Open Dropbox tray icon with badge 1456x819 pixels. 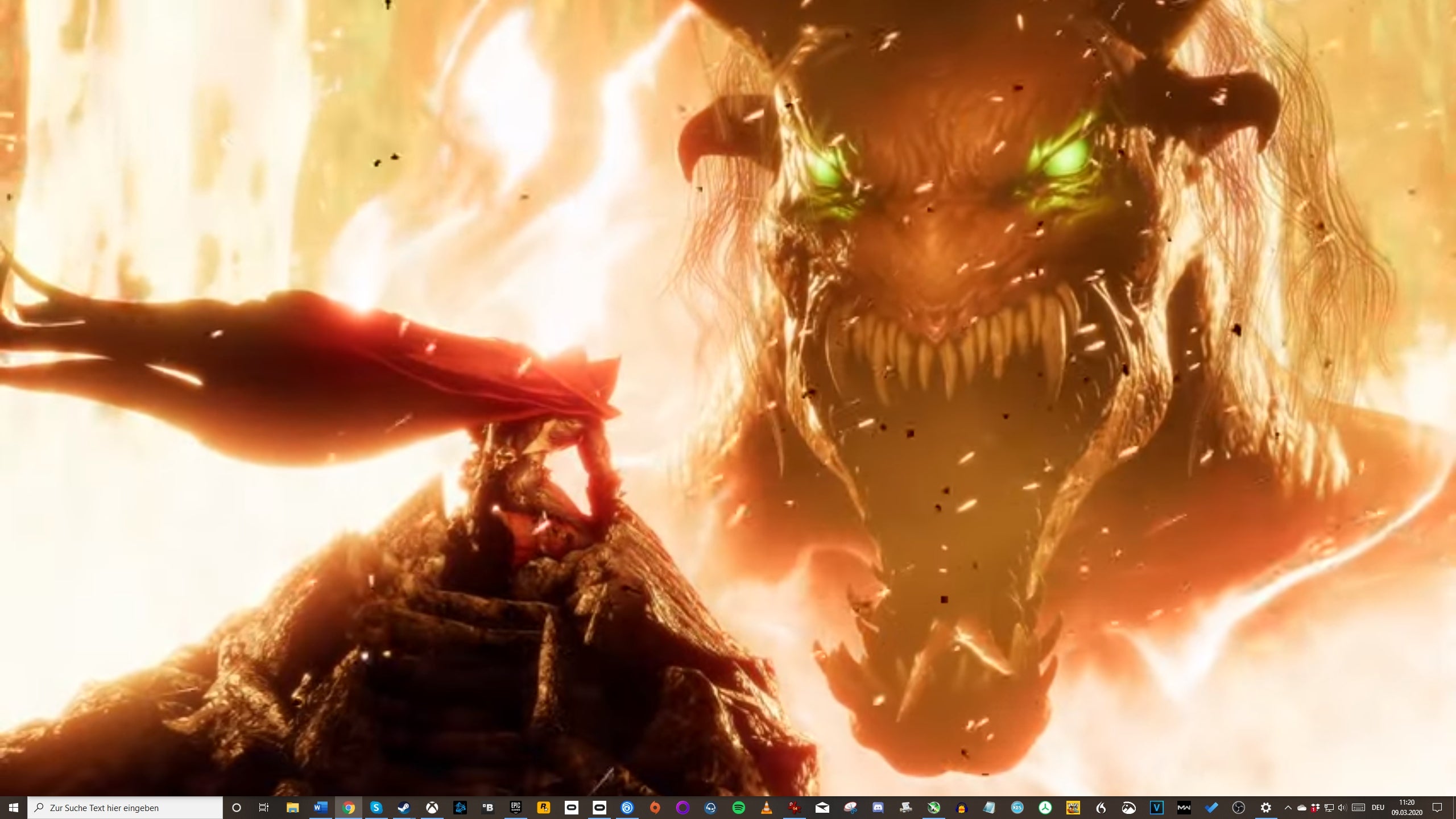(1316, 808)
